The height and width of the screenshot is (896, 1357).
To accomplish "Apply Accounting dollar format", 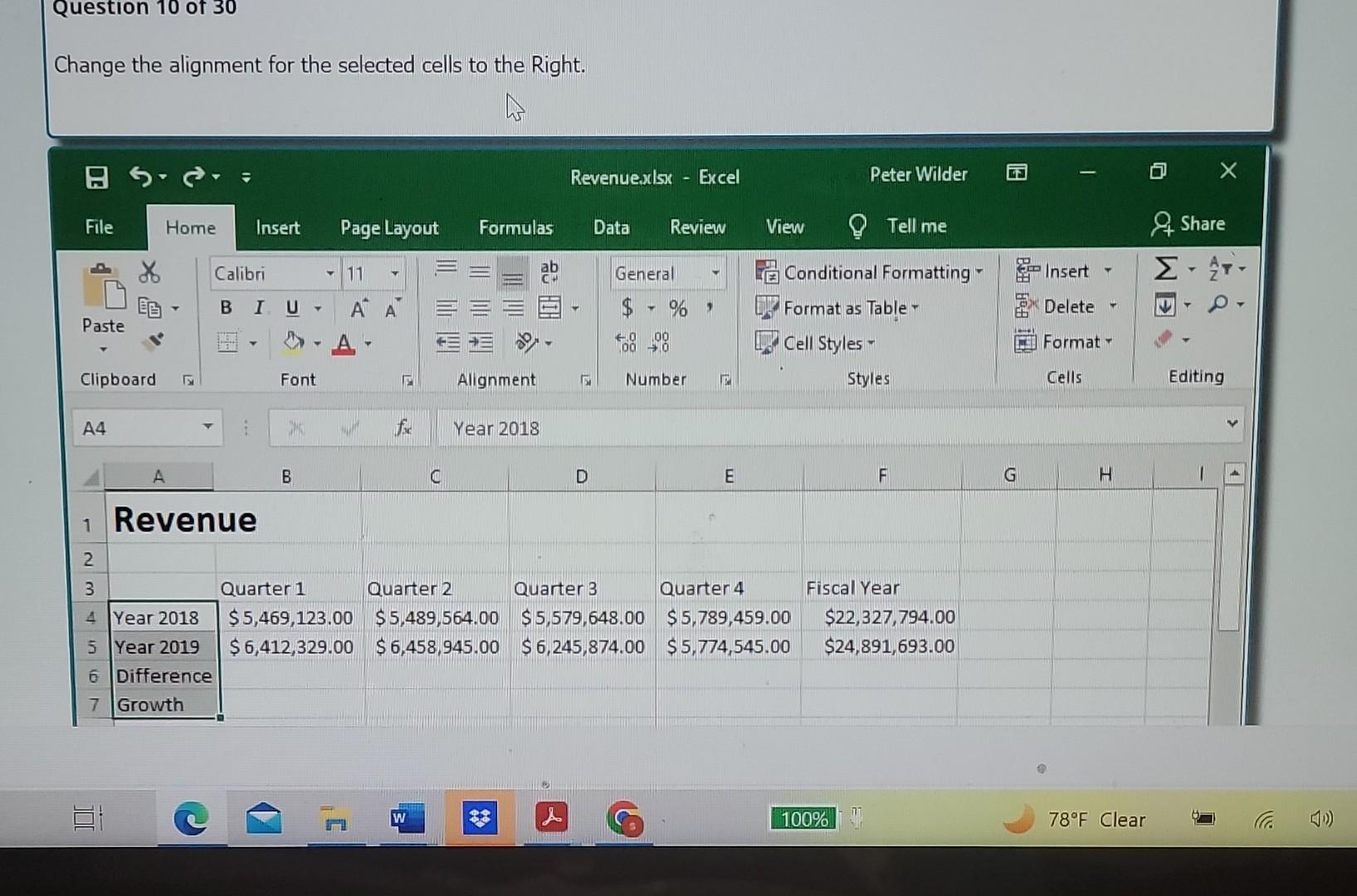I will tap(627, 309).
